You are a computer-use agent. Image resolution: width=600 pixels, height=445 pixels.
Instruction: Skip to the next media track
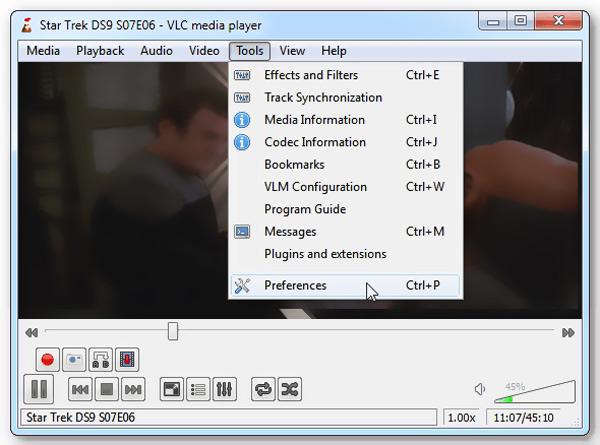[x=133, y=389]
